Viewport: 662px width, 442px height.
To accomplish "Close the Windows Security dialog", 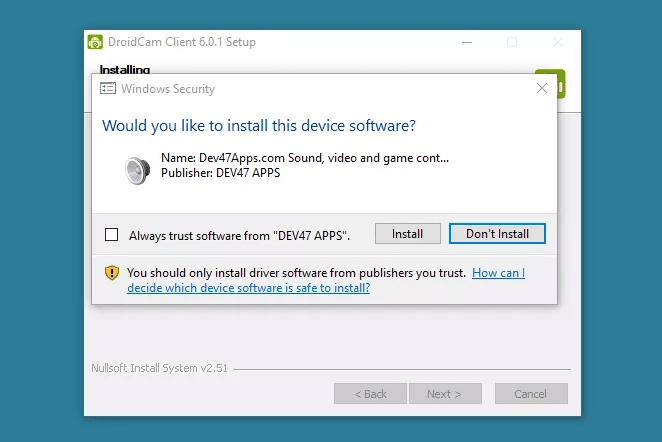I will 542,88.
